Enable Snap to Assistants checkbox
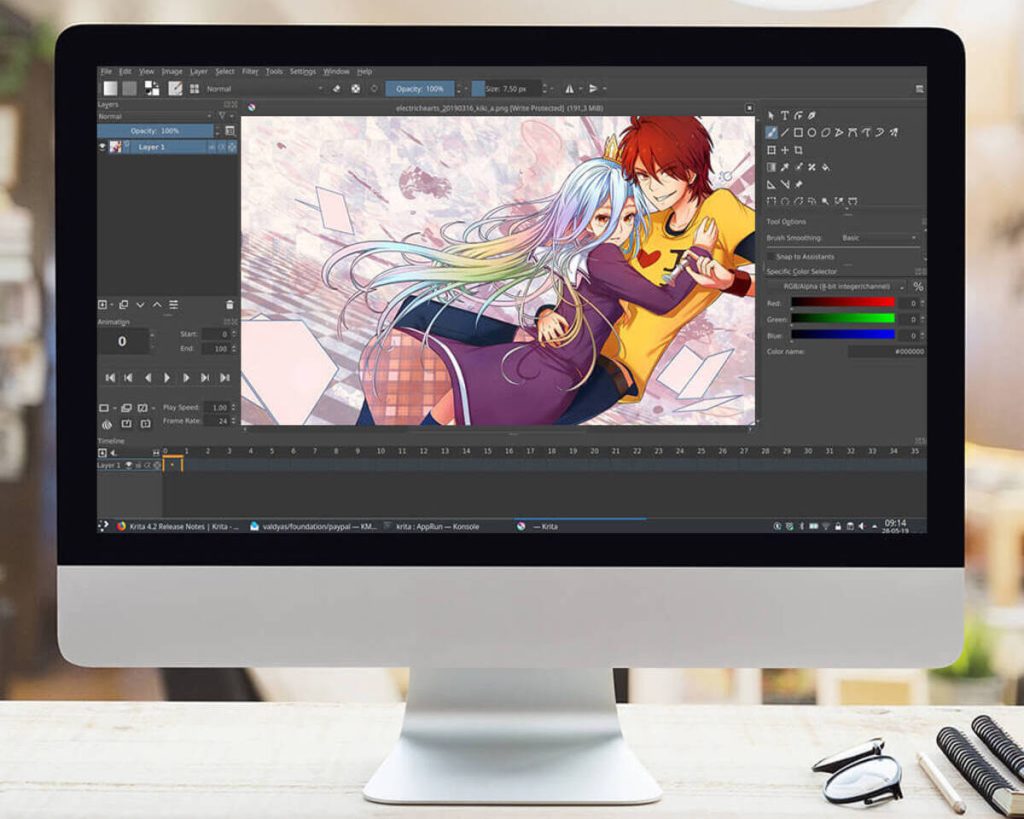The width and height of the screenshot is (1024, 819). point(771,257)
